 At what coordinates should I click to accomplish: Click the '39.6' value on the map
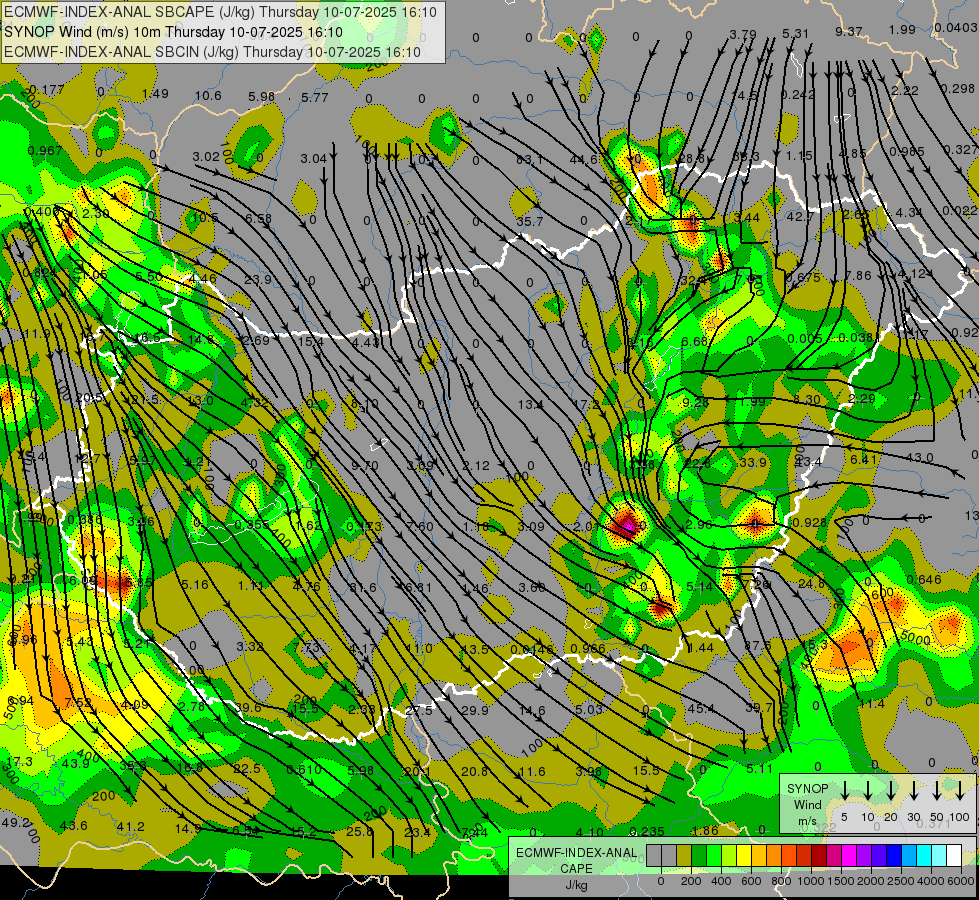click(248, 707)
